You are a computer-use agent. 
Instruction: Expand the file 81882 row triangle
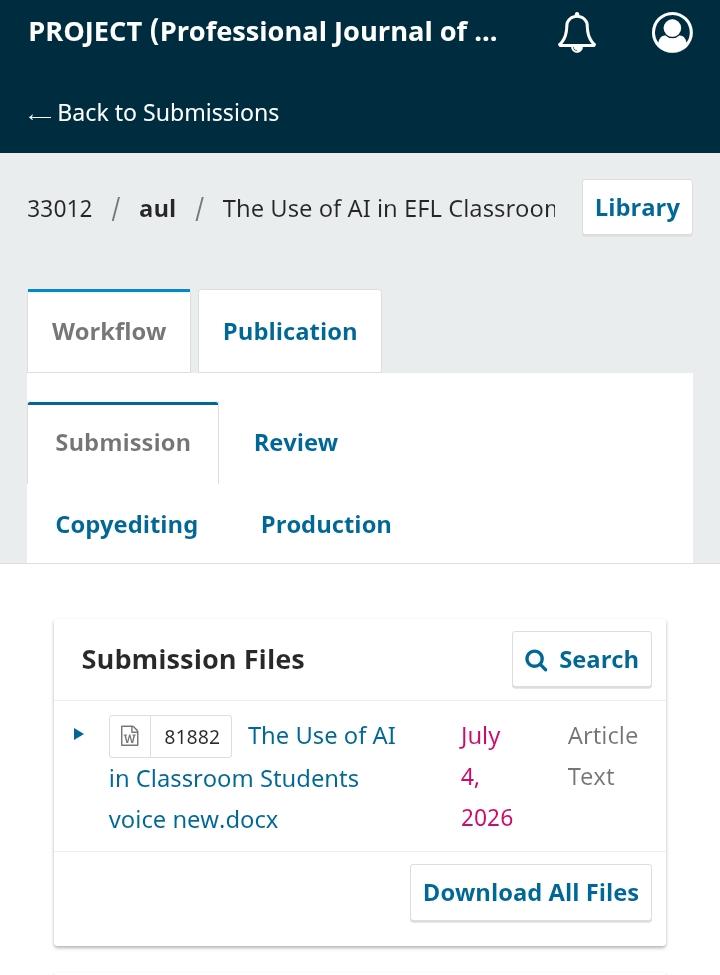[x=78, y=734]
